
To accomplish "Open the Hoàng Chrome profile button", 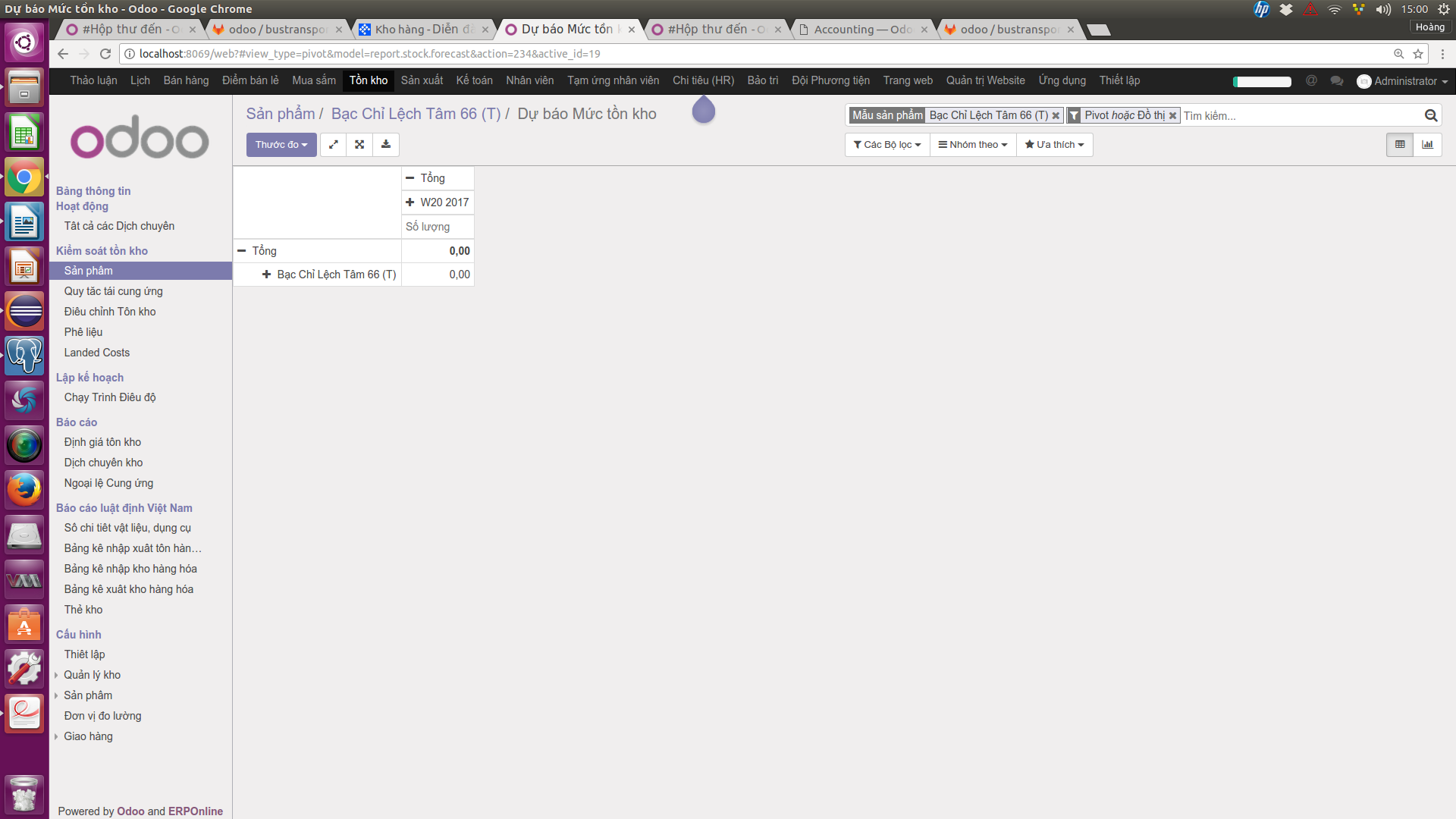I will tap(1429, 27).
